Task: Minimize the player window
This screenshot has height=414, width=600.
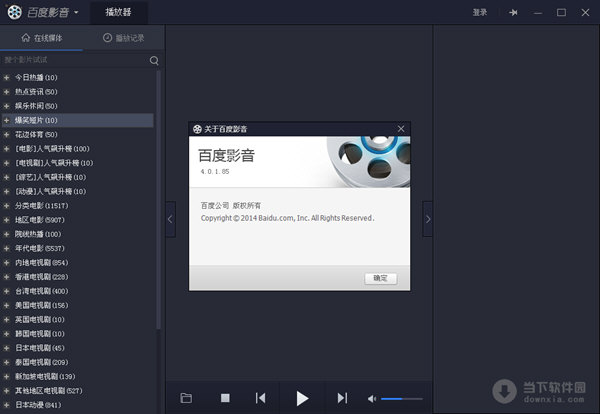Action: (538, 13)
